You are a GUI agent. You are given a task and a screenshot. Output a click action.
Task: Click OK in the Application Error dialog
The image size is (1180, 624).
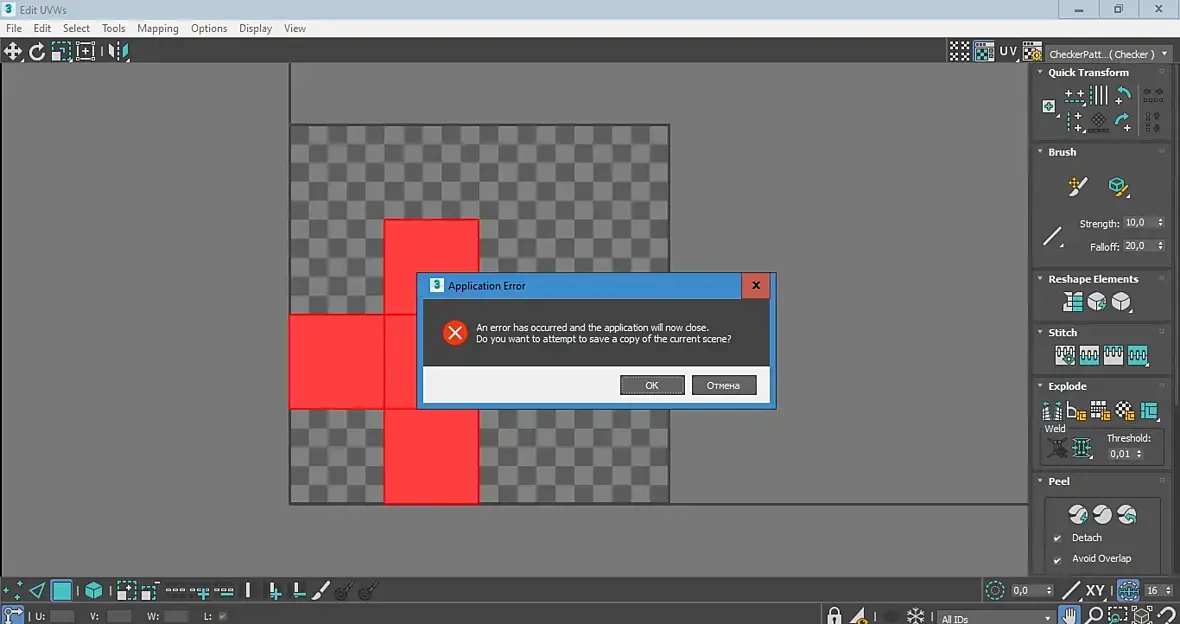coord(652,385)
